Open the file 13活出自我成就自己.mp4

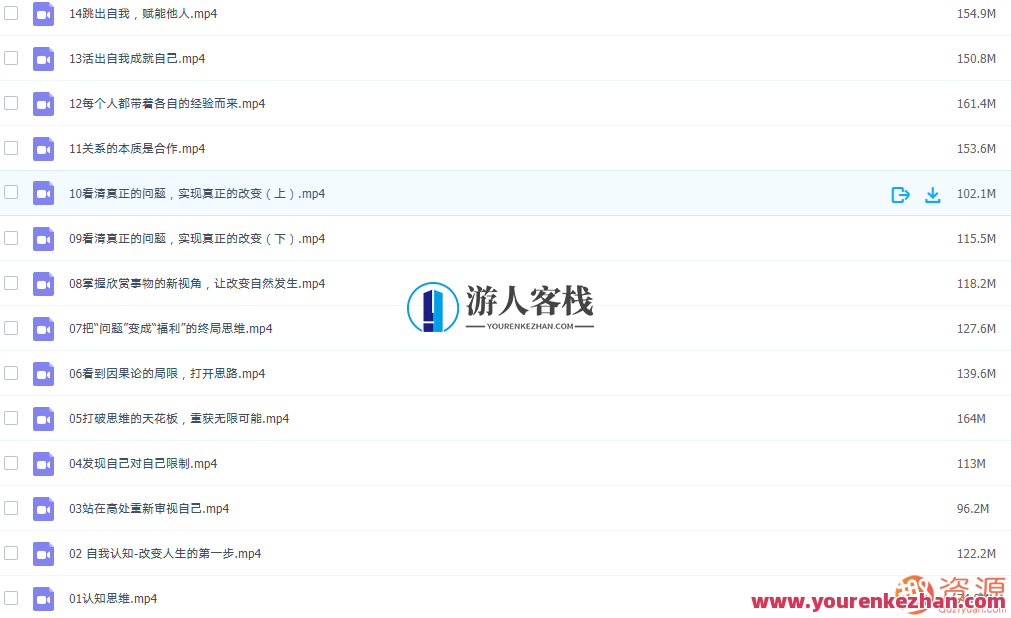pos(136,58)
